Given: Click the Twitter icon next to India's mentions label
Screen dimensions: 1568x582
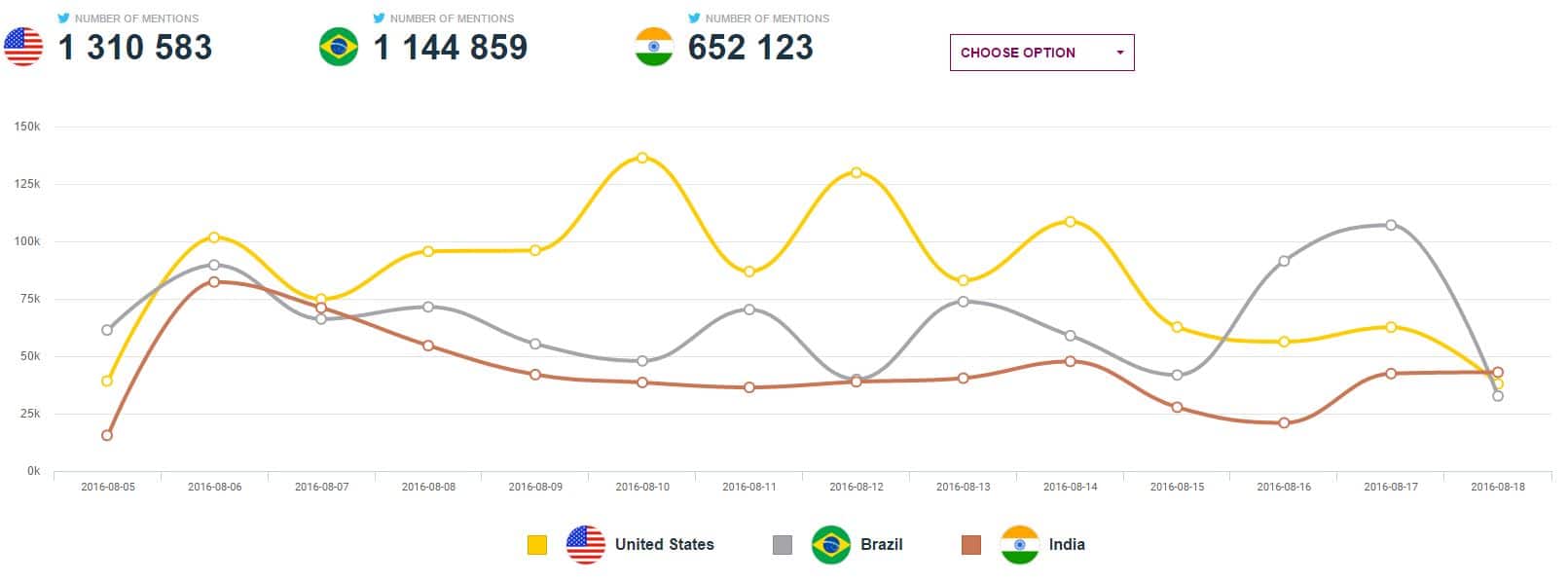Looking at the screenshot, I should pyautogui.click(x=693, y=17).
